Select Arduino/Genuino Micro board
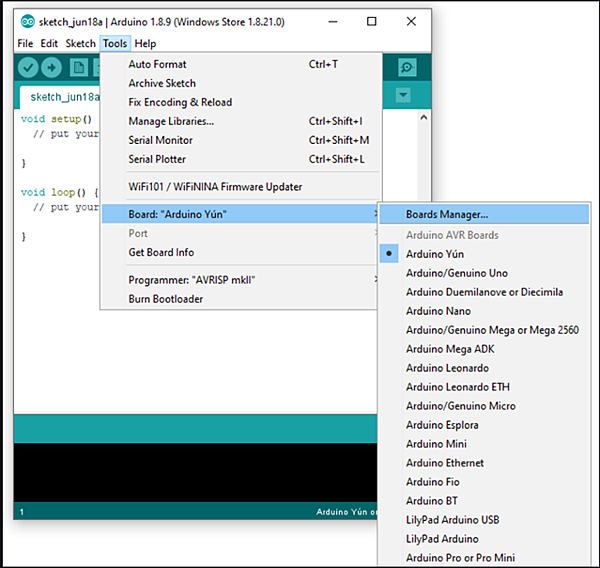Image resolution: width=600 pixels, height=568 pixels. tap(484, 406)
